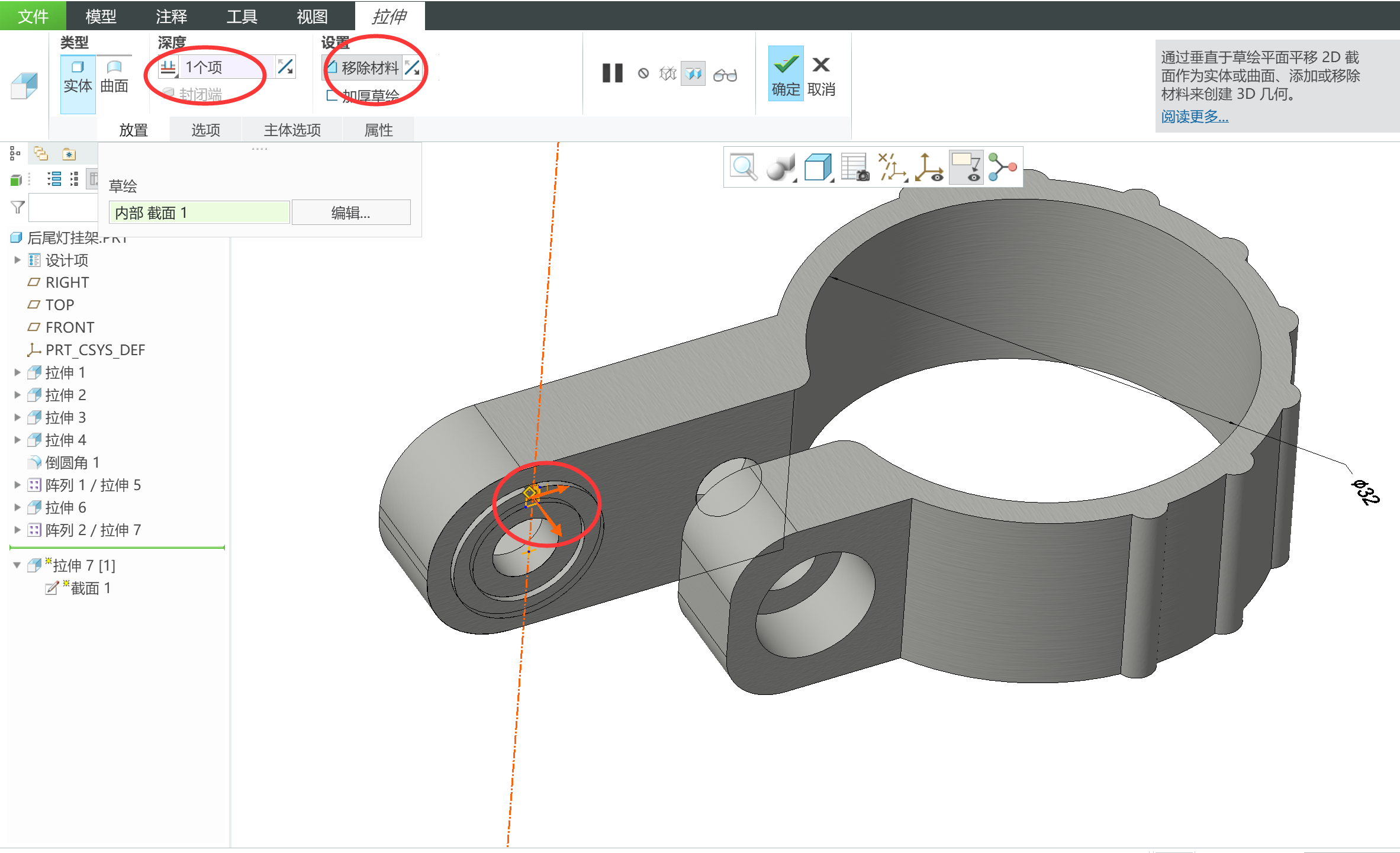Image resolution: width=1400 pixels, height=853 pixels.
Task: Click the 编辑... sketch edit button
Action: pos(350,213)
